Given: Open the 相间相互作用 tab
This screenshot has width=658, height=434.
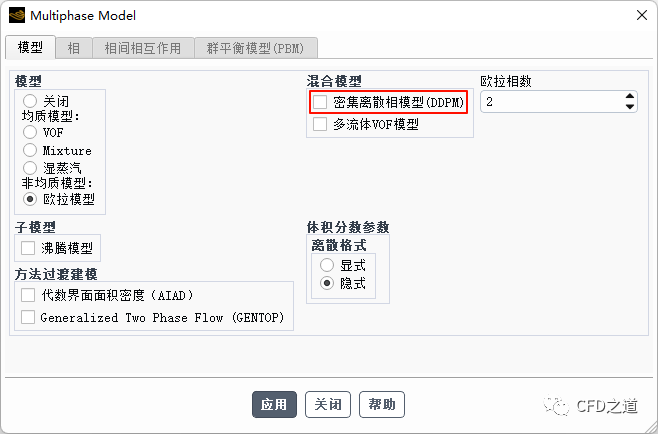Looking at the screenshot, I should (143, 48).
